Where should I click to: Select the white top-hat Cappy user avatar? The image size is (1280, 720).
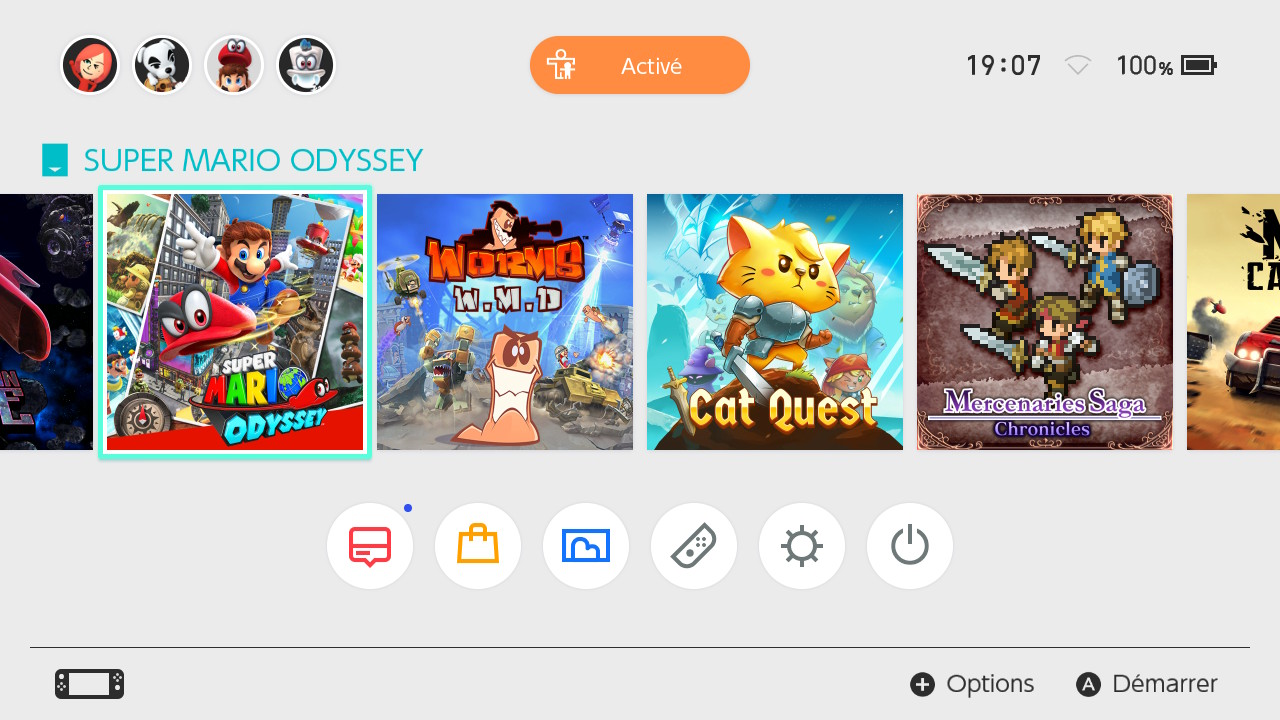coord(306,65)
